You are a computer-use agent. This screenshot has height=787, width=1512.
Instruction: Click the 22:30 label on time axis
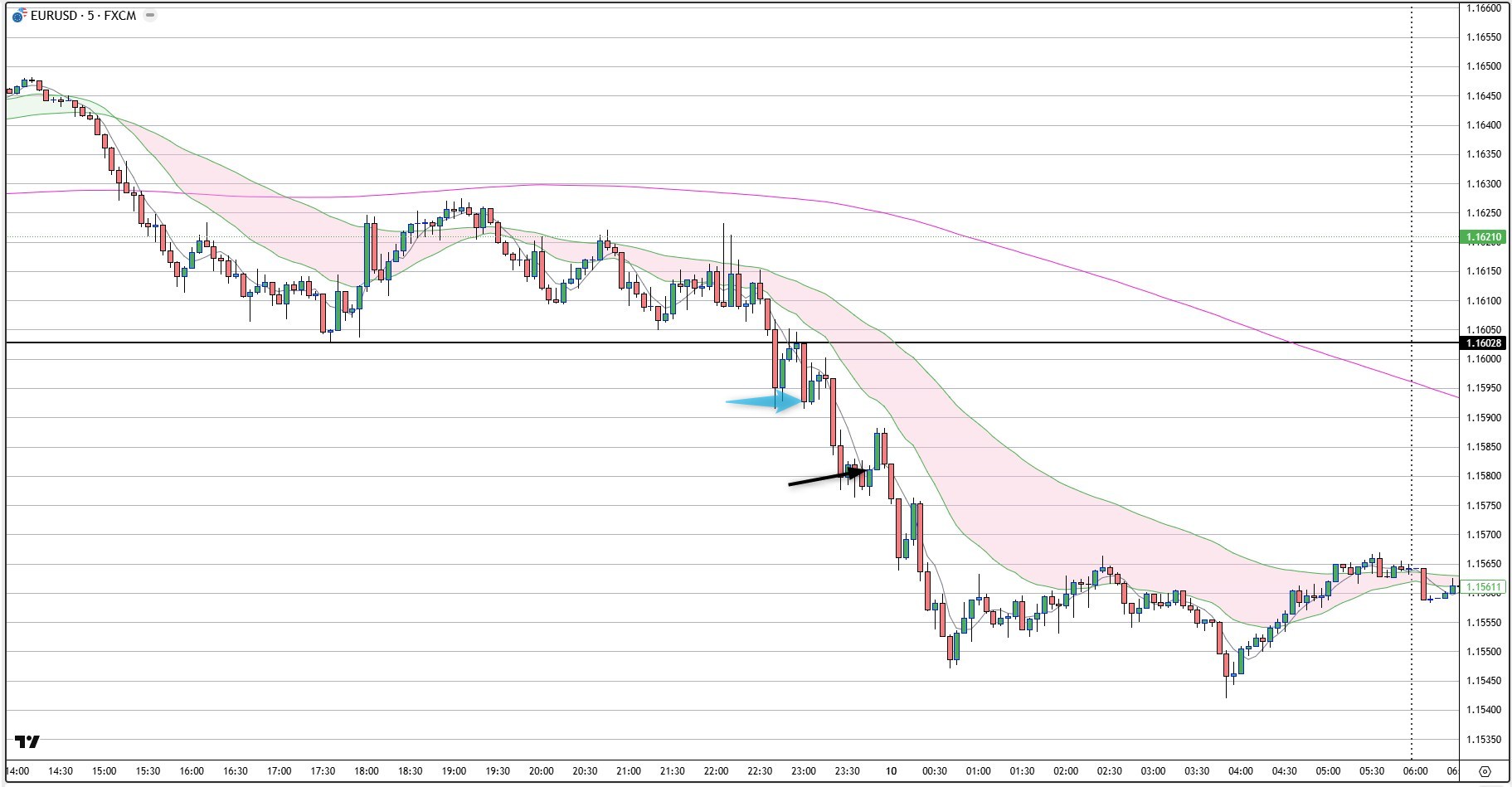click(760, 771)
